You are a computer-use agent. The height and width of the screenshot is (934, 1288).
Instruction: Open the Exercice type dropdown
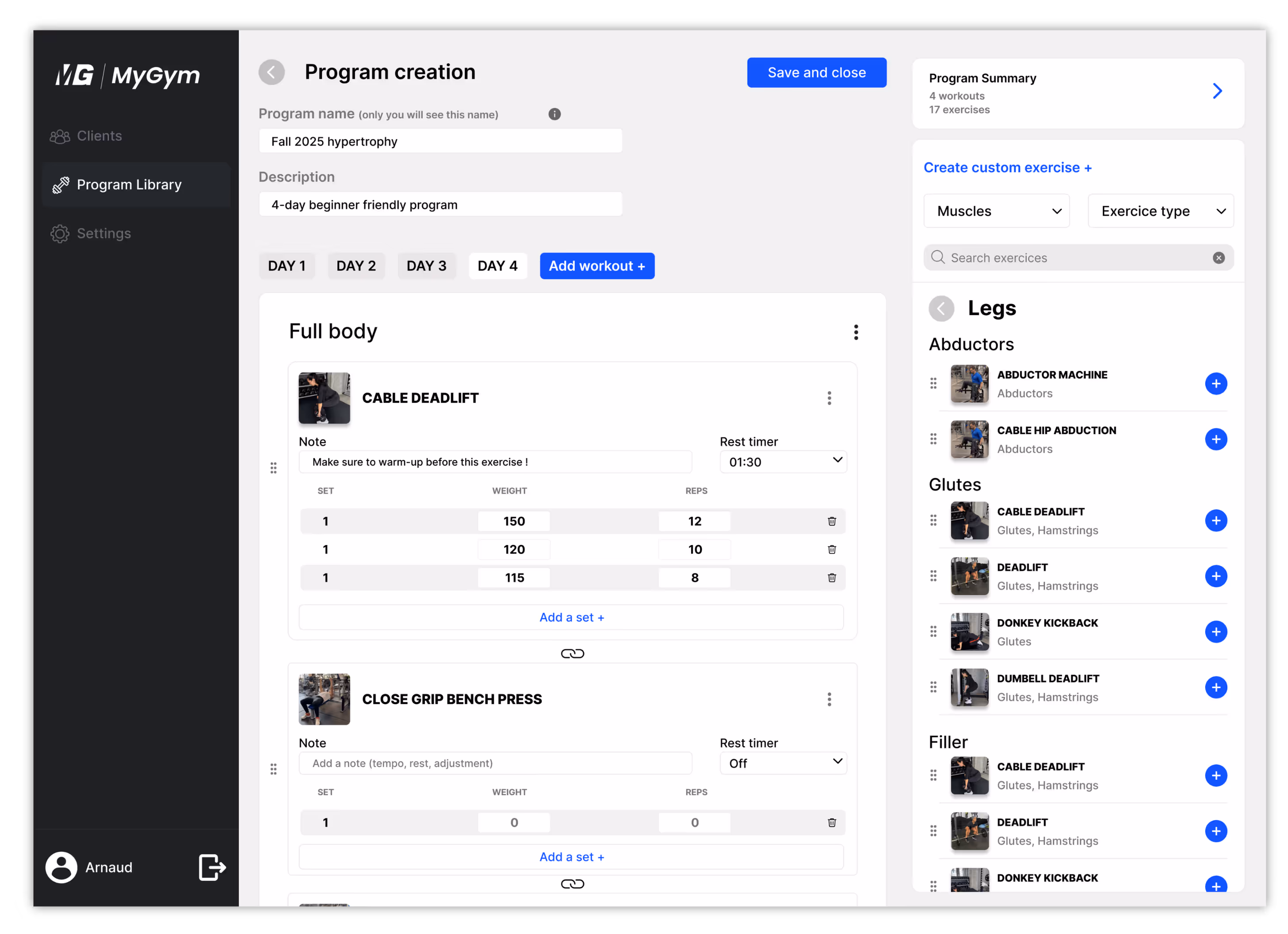point(1161,211)
